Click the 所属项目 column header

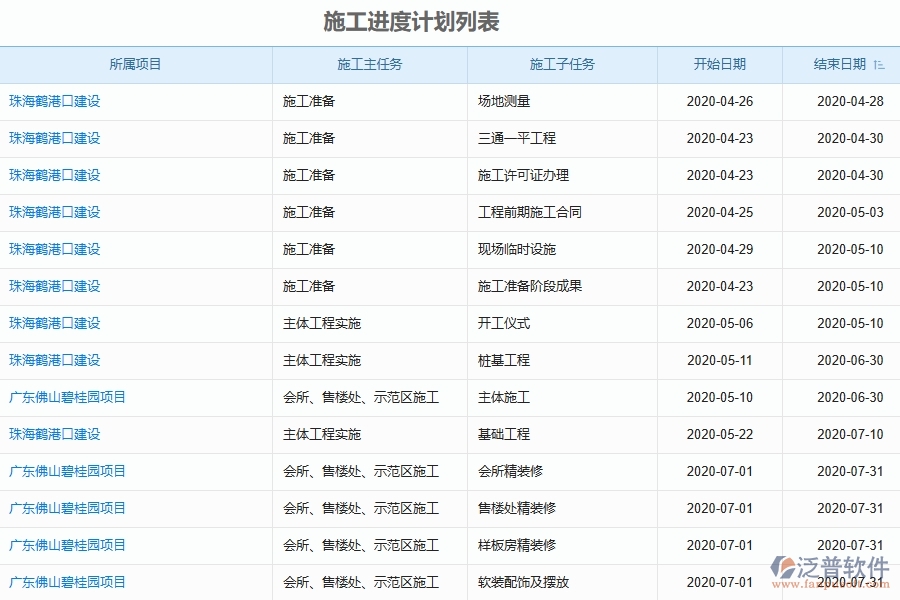click(x=137, y=63)
